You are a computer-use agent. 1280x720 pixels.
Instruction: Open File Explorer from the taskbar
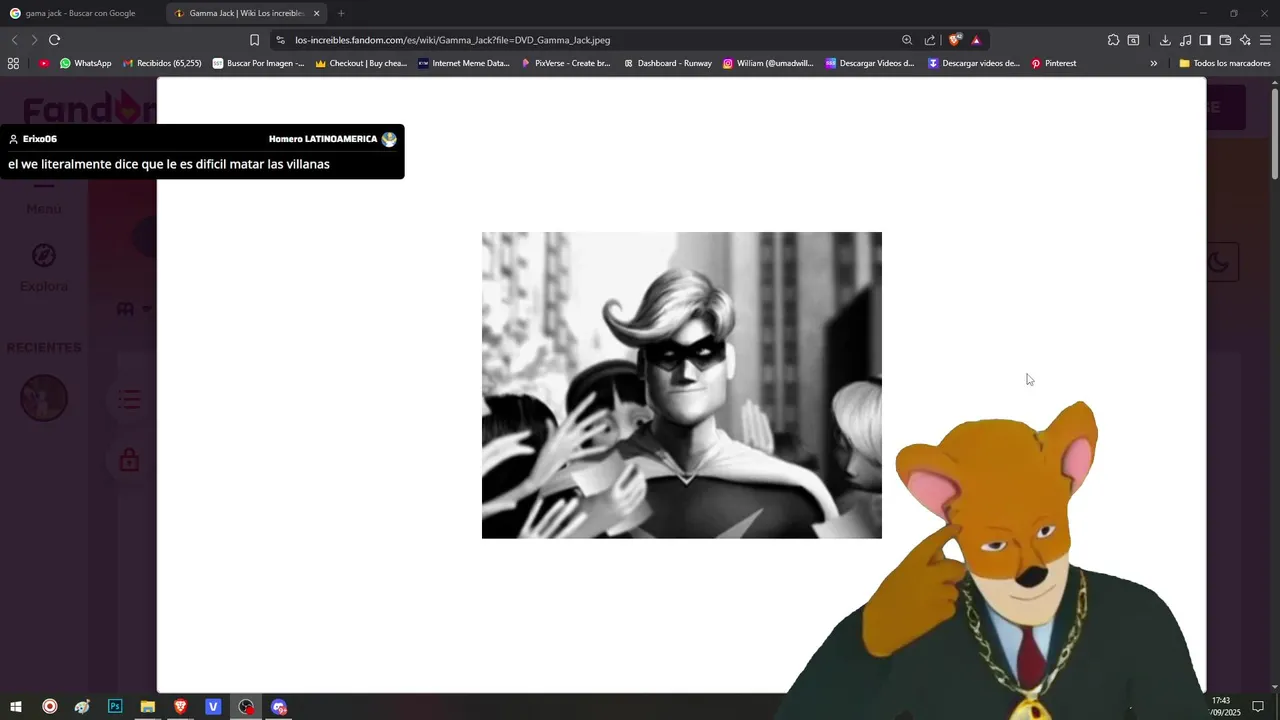click(x=147, y=707)
